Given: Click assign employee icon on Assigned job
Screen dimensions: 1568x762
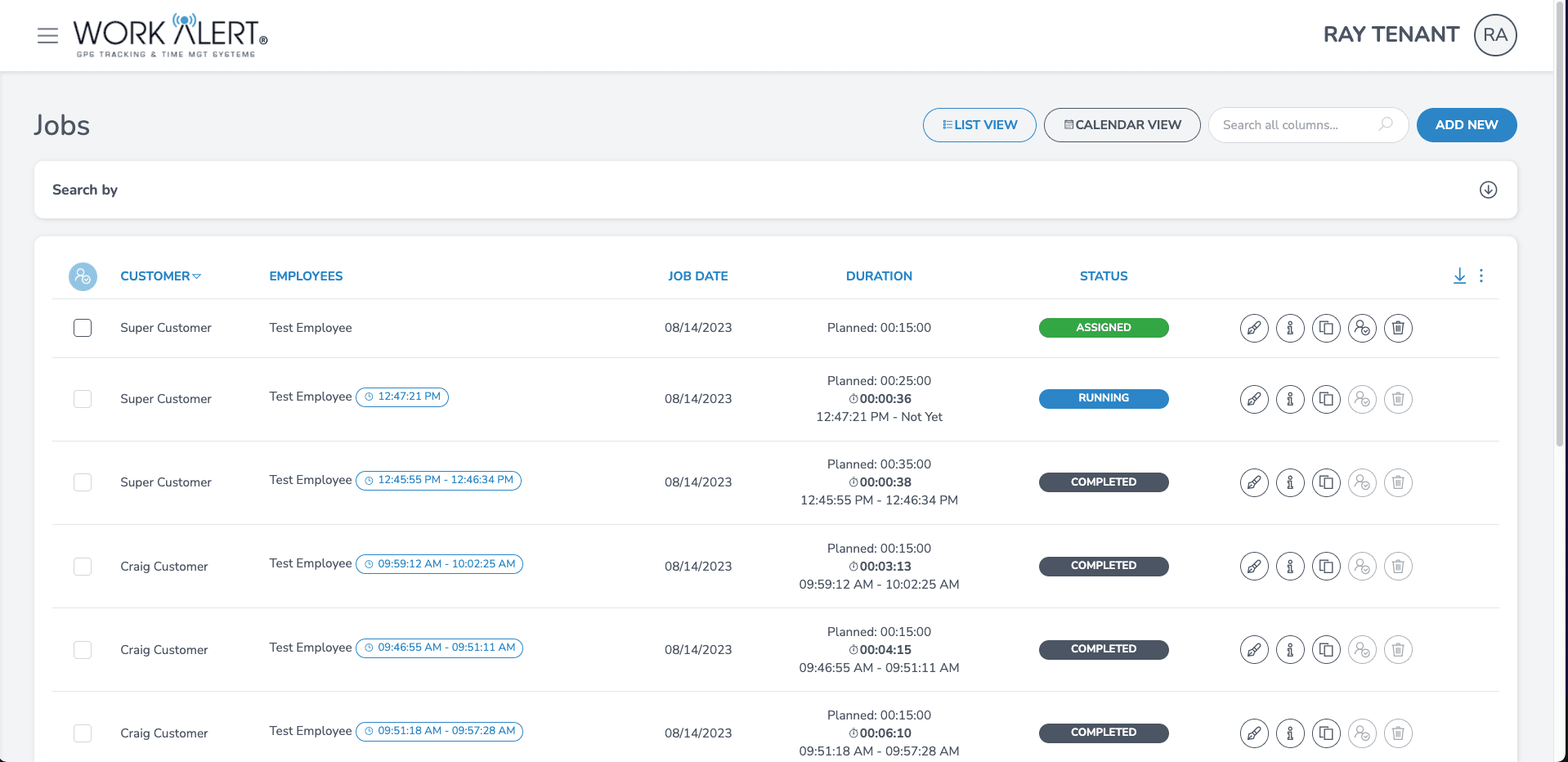Looking at the screenshot, I should [x=1362, y=328].
